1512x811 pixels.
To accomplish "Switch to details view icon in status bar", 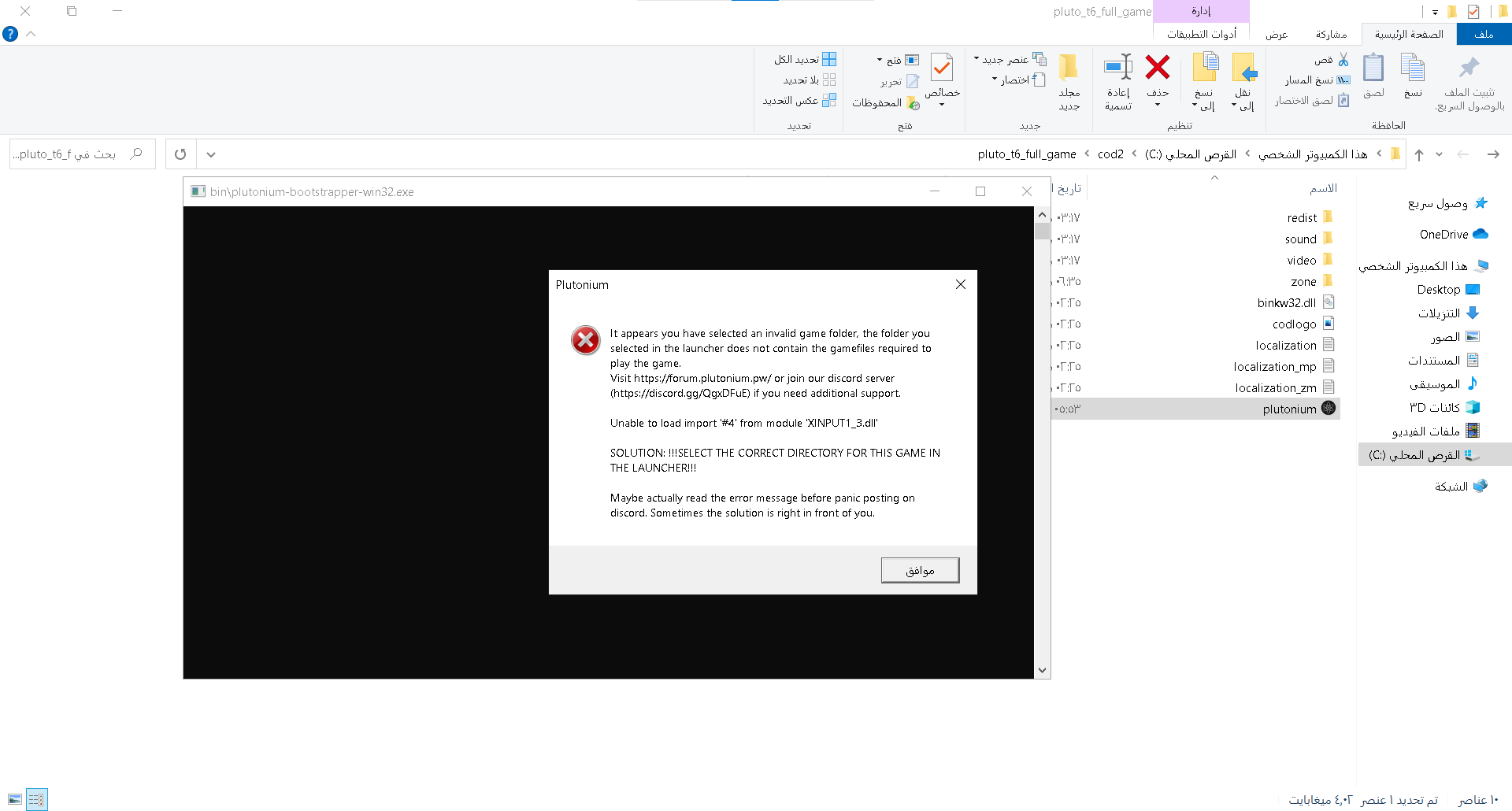I will pyautogui.click(x=36, y=799).
